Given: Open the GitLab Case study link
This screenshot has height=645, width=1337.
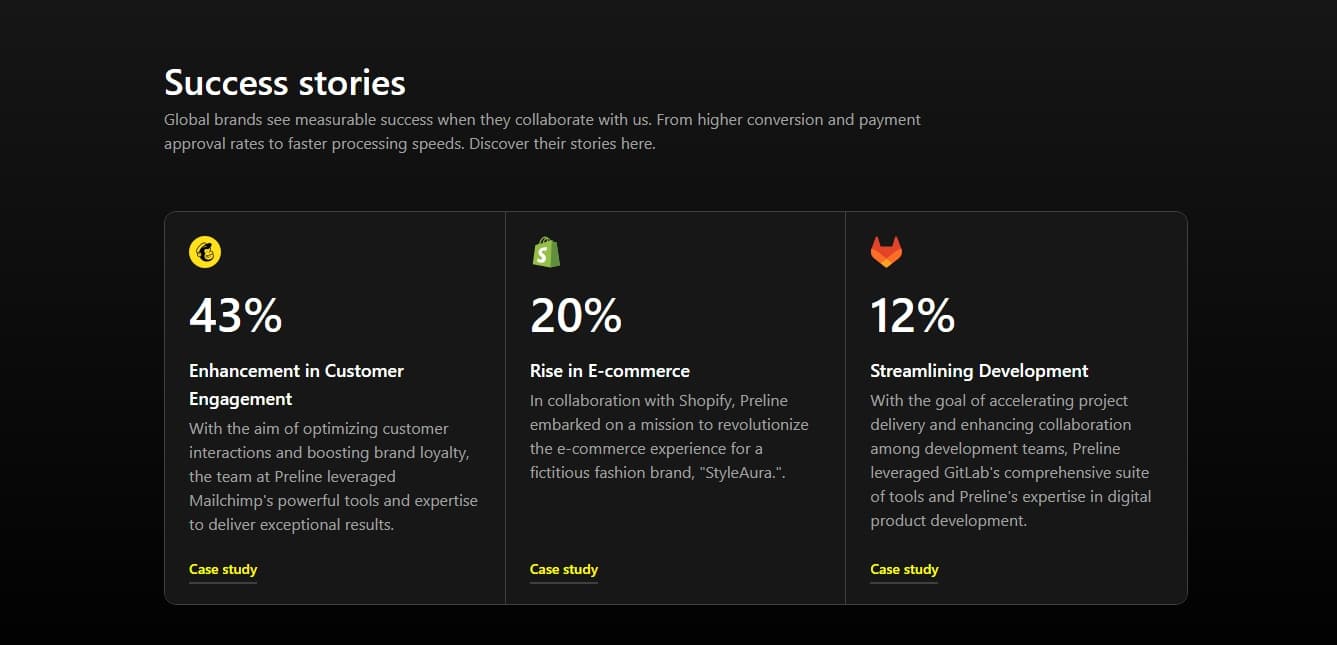Looking at the screenshot, I should click(x=904, y=569).
